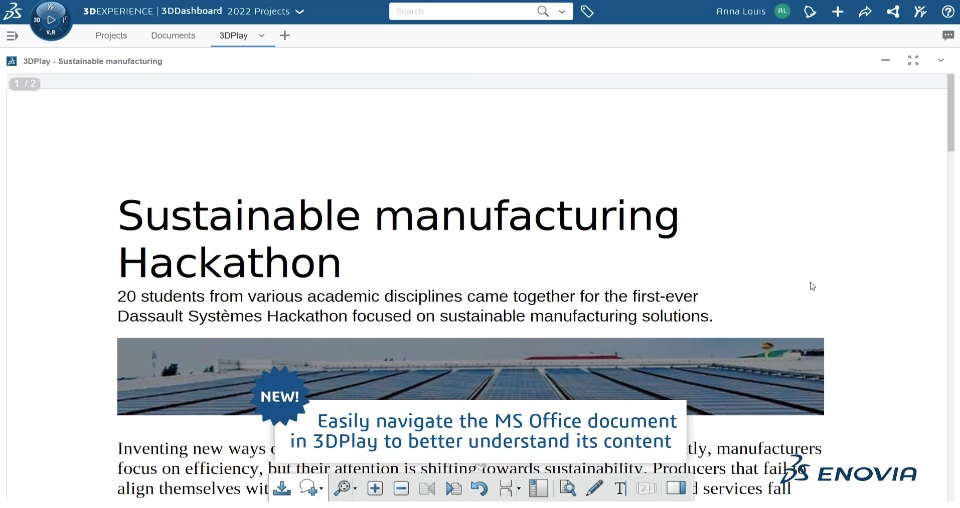
Task: Open the 3DEXPERIENCE compass
Action: 51,21
